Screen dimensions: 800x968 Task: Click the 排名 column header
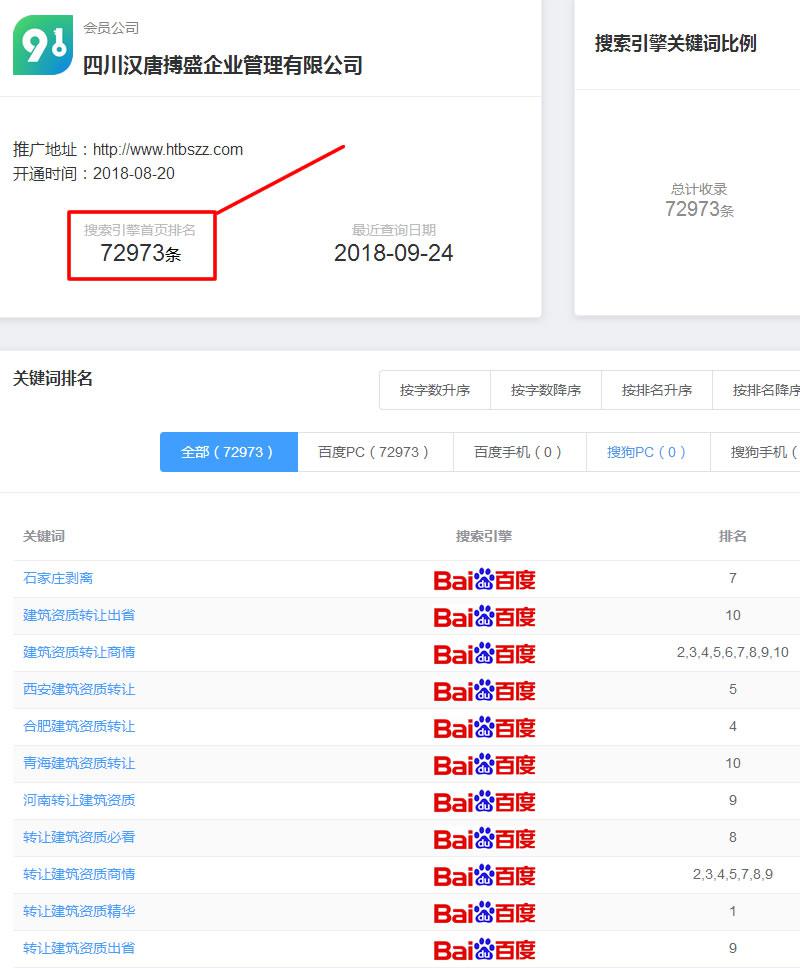[733, 536]
